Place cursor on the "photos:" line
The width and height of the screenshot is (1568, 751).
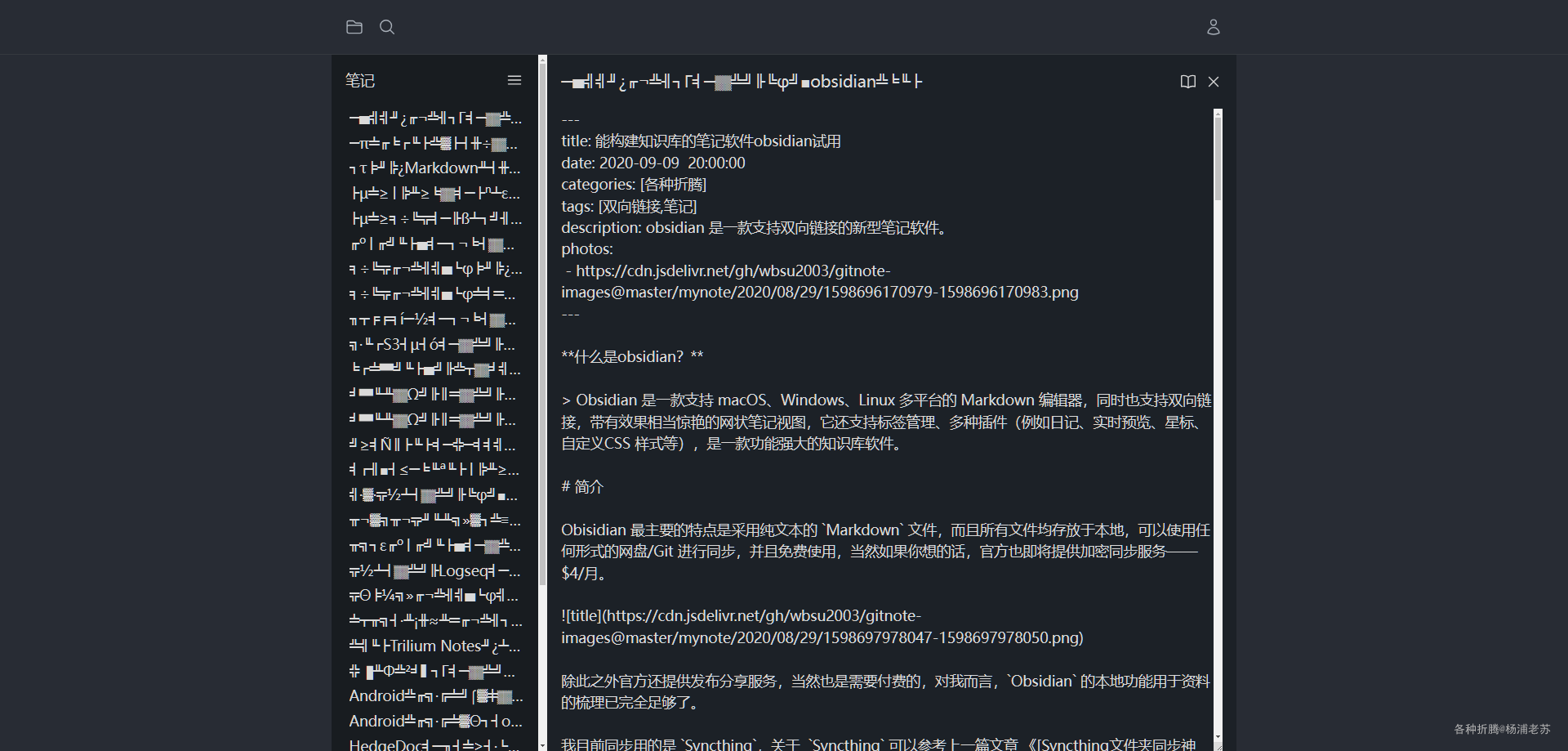(587, 249)
